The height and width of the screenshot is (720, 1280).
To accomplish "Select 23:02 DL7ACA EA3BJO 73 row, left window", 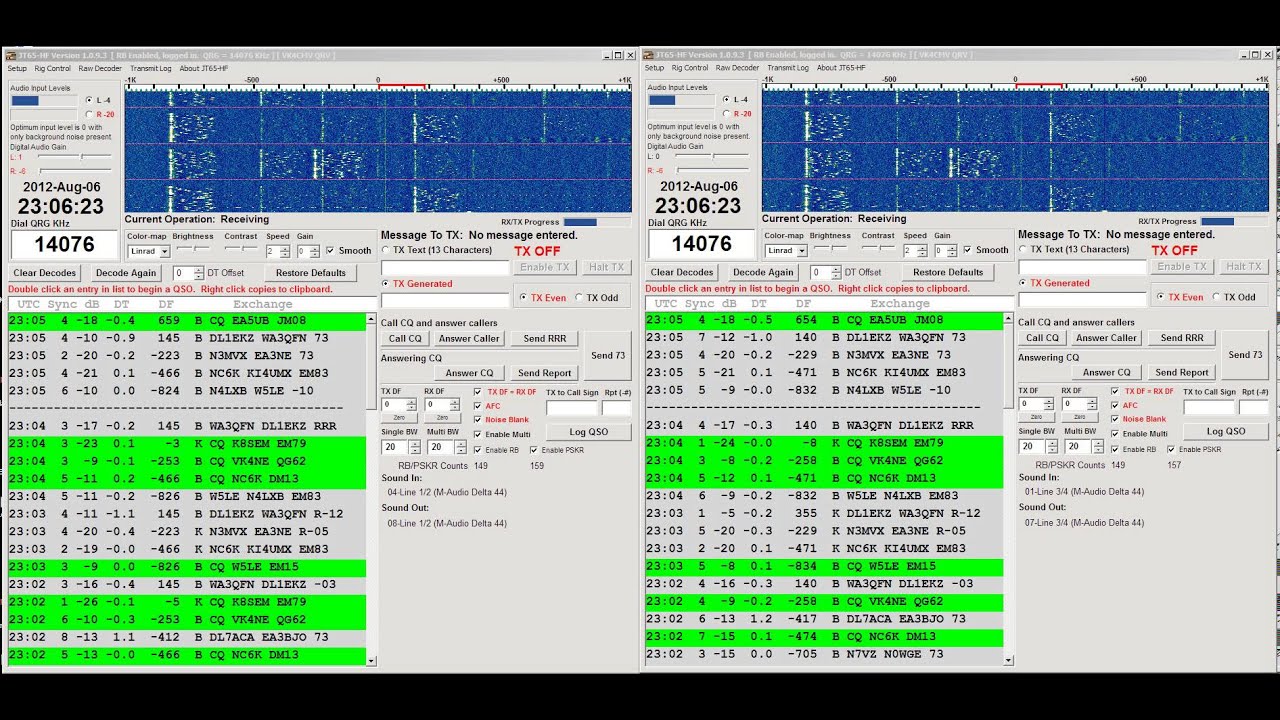I will tap(187, 637).
